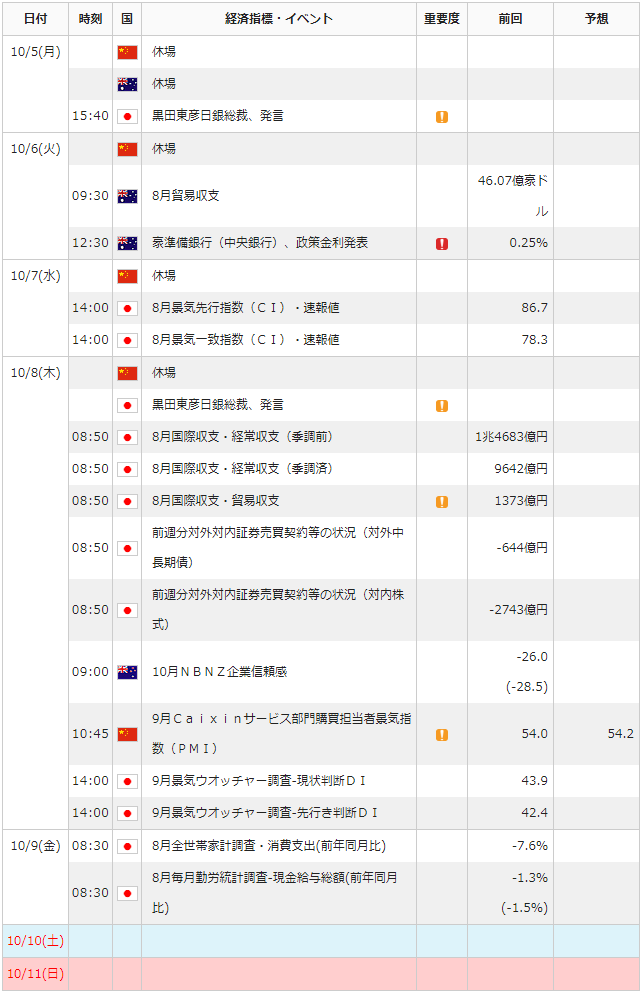Click Japan flag for 8月景気先行指数 row
This screenshot has width=642, height=993.
pyautogui.click(x=127, y=308)
